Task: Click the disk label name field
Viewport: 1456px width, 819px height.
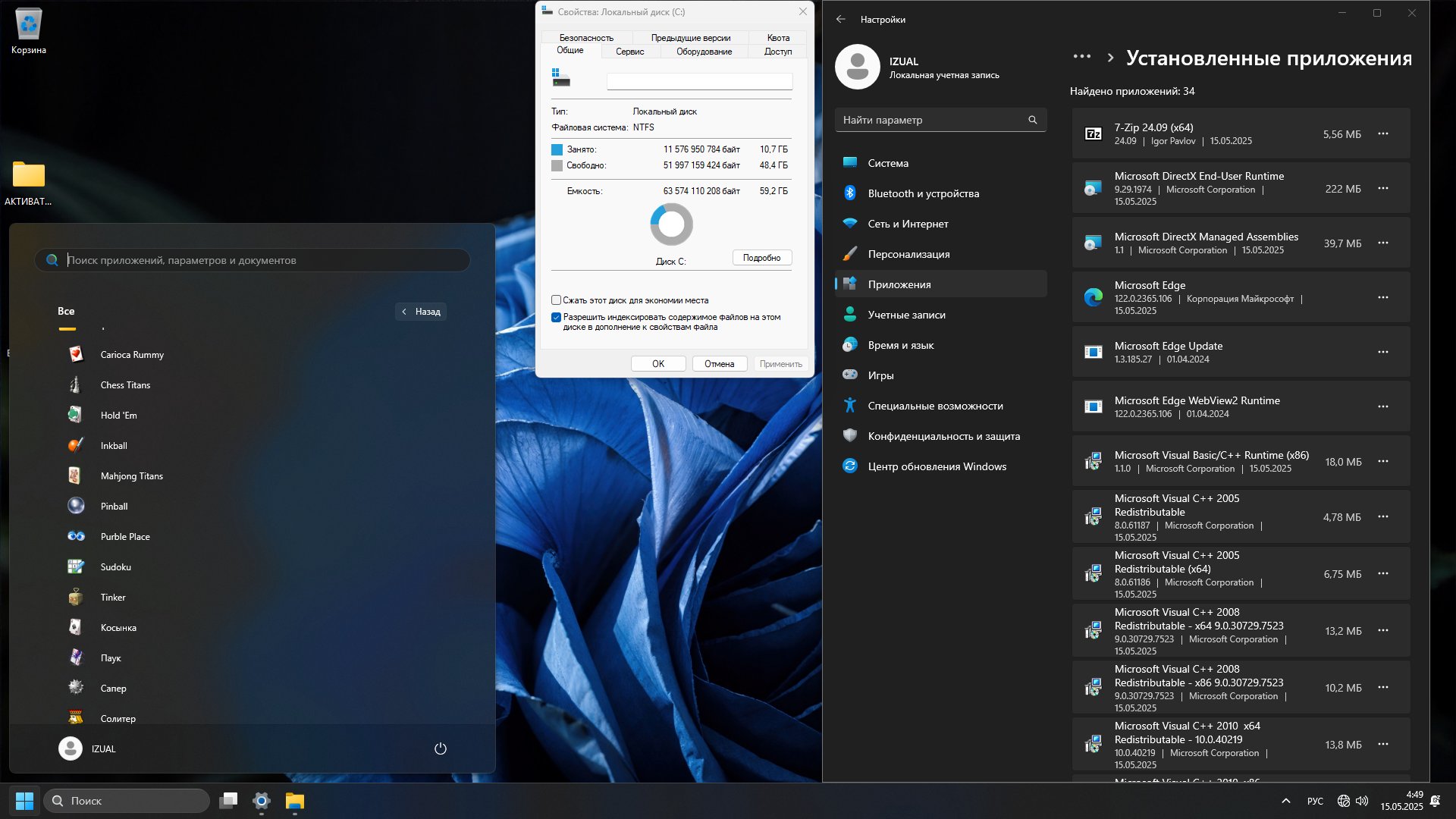Action: click(699, 81)
